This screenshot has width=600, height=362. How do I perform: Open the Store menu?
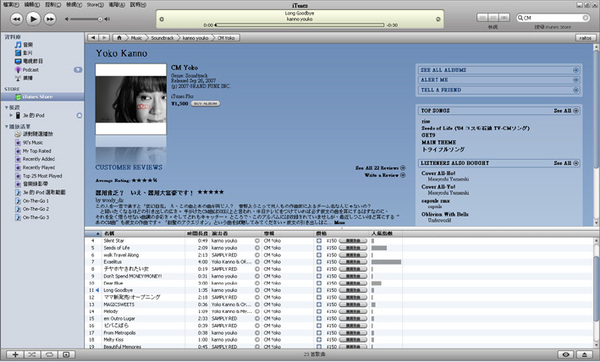95,5
